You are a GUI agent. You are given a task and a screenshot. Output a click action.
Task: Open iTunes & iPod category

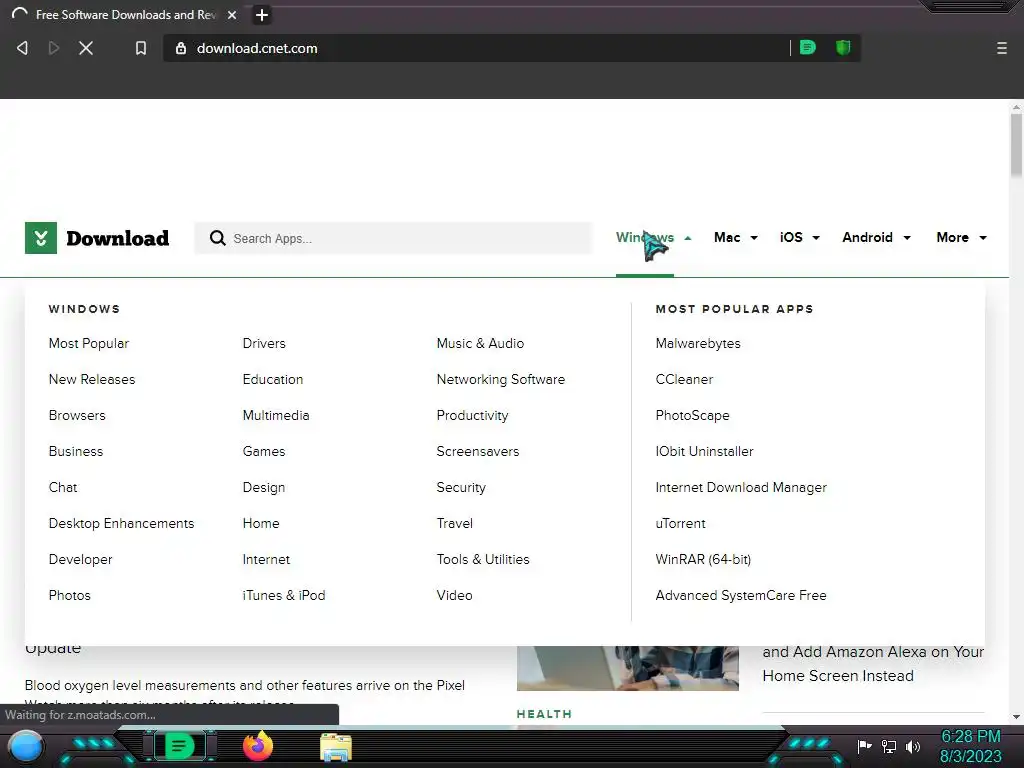[283, 596]
